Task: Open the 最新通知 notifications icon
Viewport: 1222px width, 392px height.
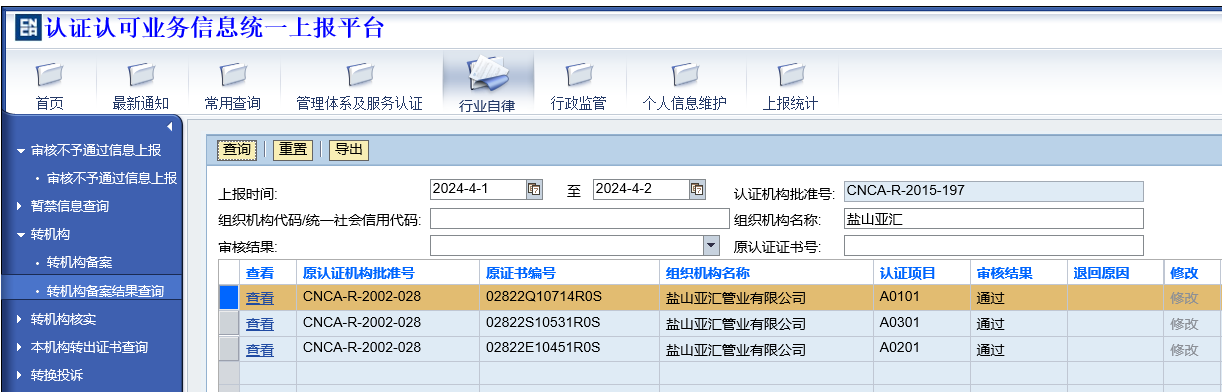Action: pos(141,76)
